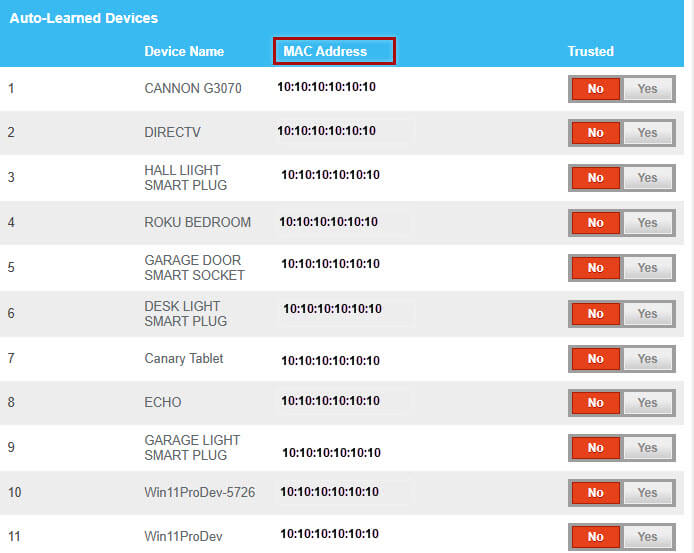Mark HALL LIIGHT SMART PLUG as trusted Yes
Image resolution: width=694 pixels, height=553 pixels.
[647, 178]
